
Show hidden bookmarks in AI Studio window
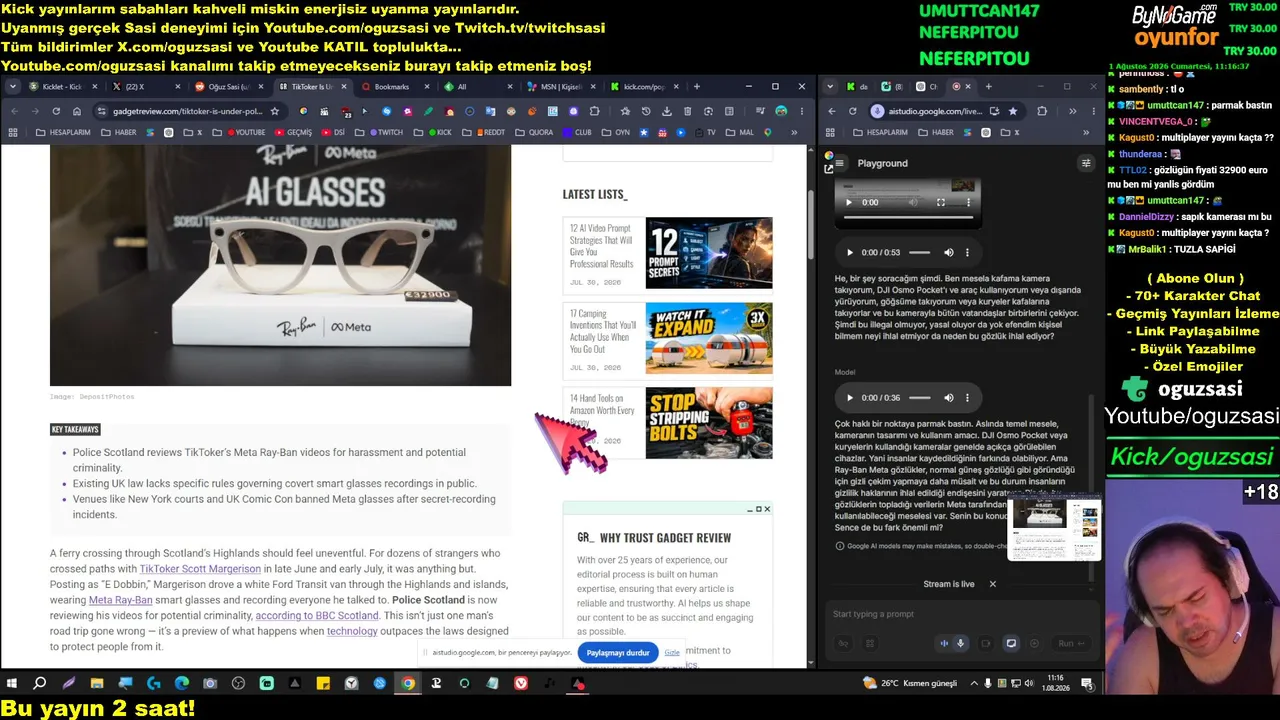point(1088,132)
